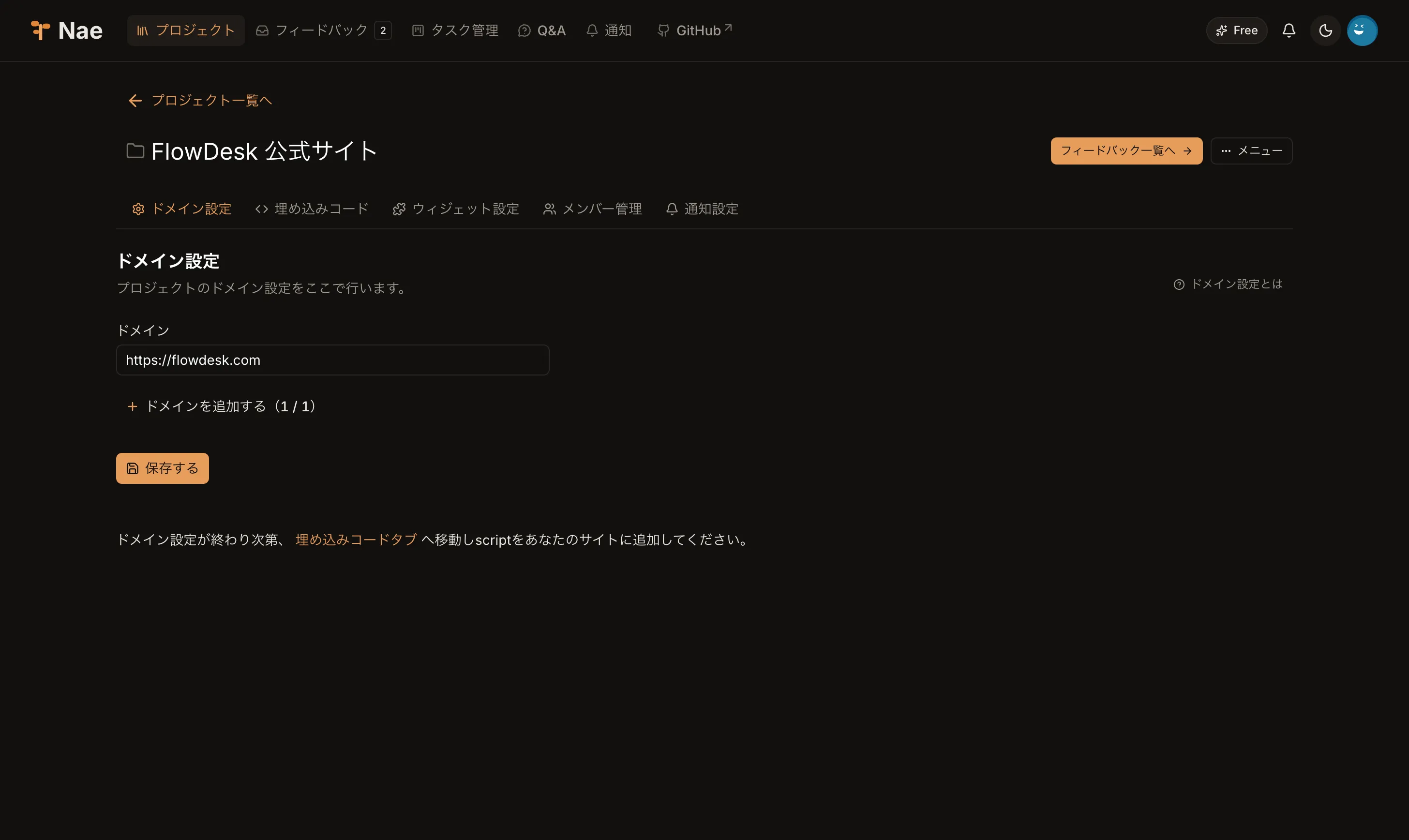Click the folder icon beside FlowDesk title
The image size is (1409, 840).
[135, 151]
